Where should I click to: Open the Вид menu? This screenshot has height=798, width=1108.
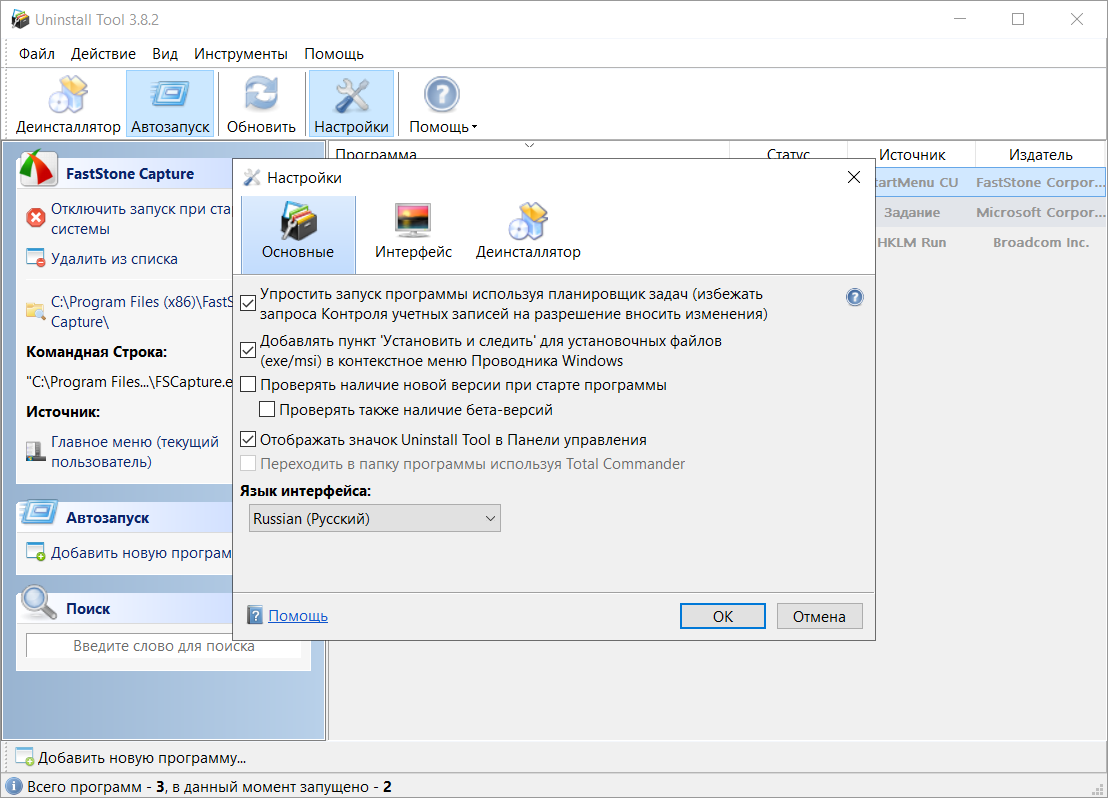(x=165, y=54)
